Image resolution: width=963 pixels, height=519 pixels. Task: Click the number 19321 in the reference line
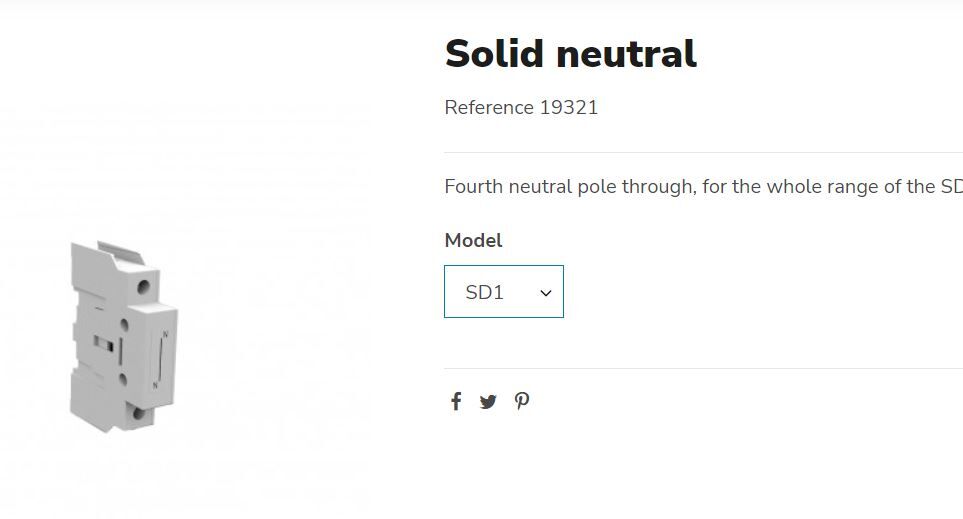click(569, 107)
